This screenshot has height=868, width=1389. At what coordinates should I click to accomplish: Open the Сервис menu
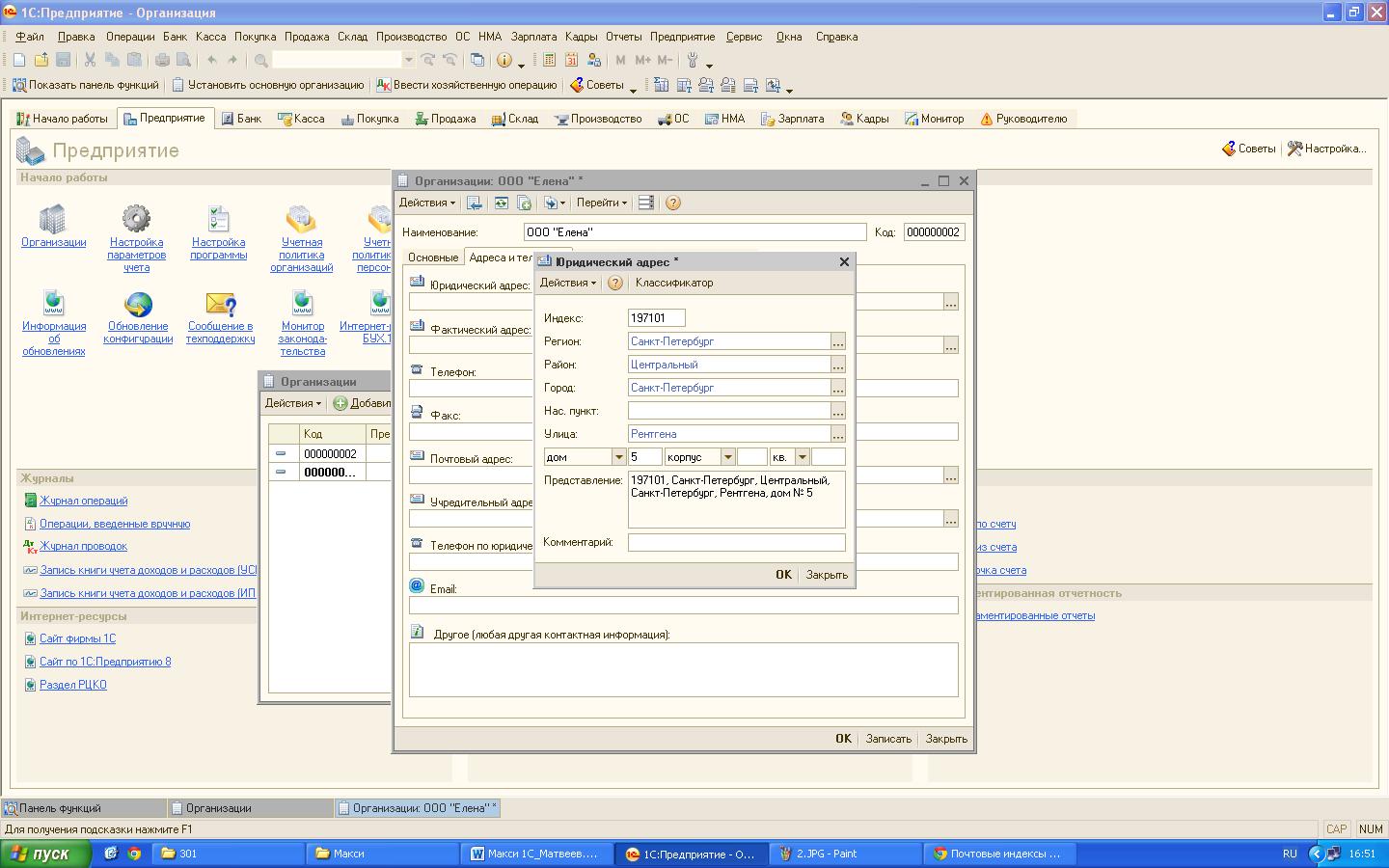[x=744, y=37]
